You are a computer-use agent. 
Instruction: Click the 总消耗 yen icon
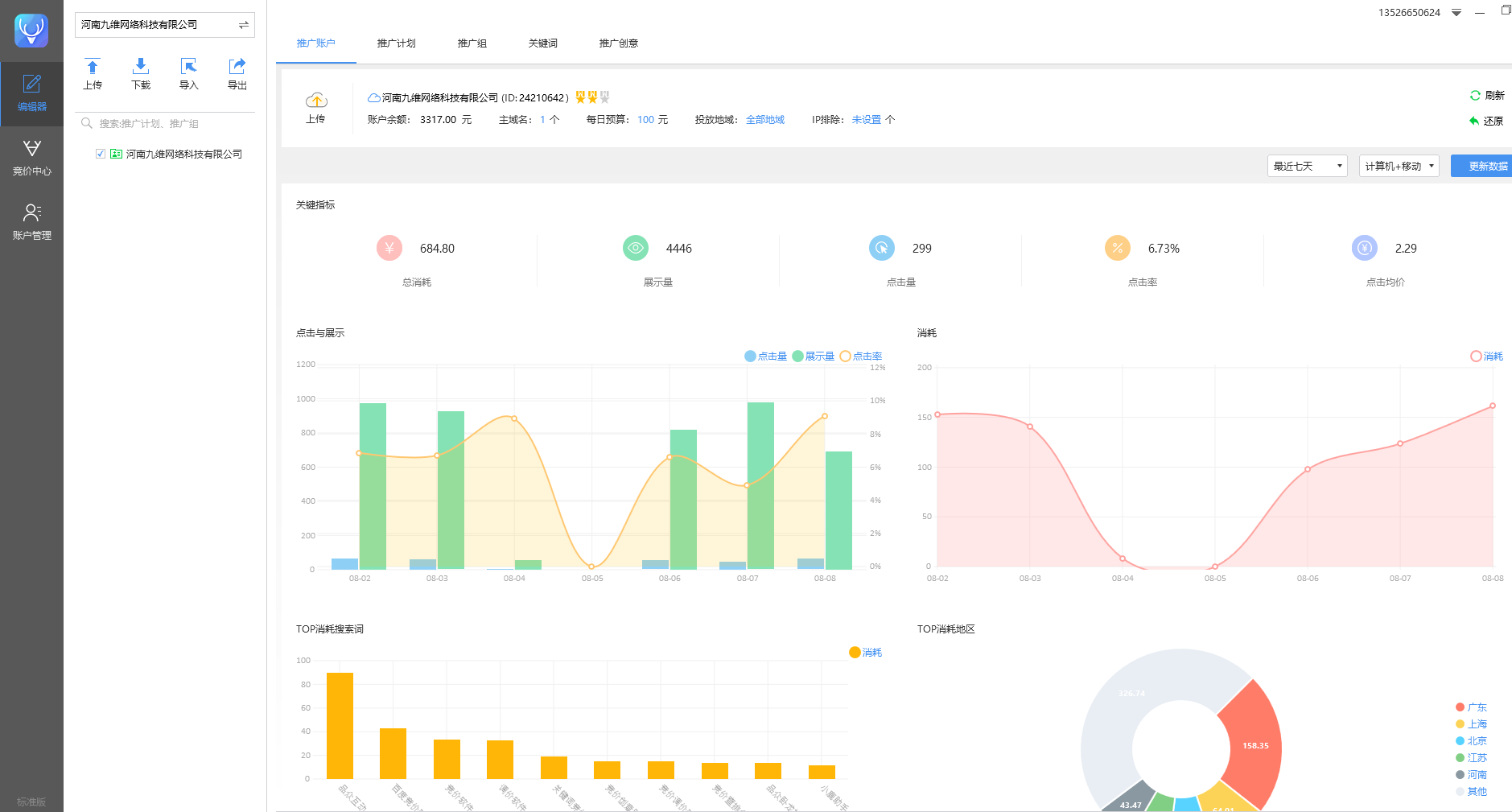click(389, 248)
